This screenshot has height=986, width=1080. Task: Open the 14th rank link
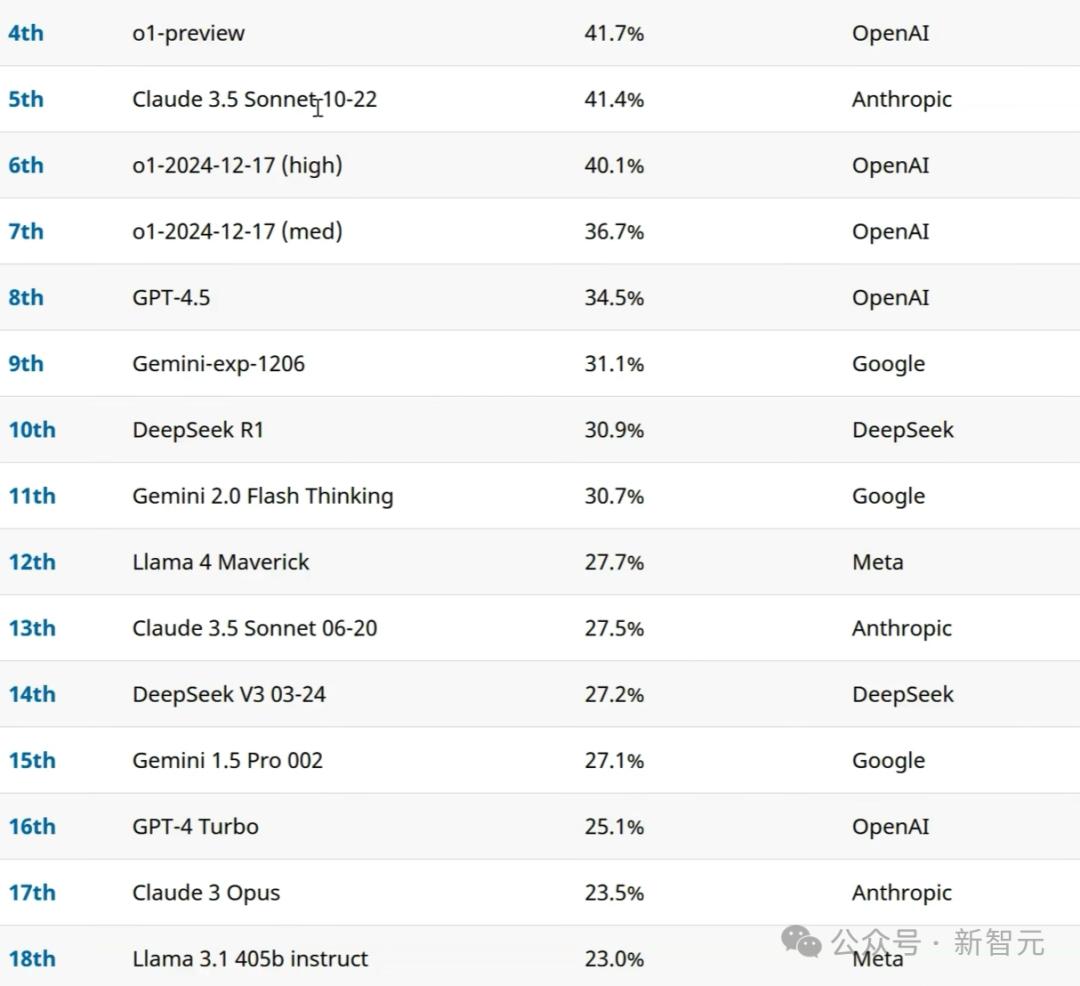tap(32, 694)
